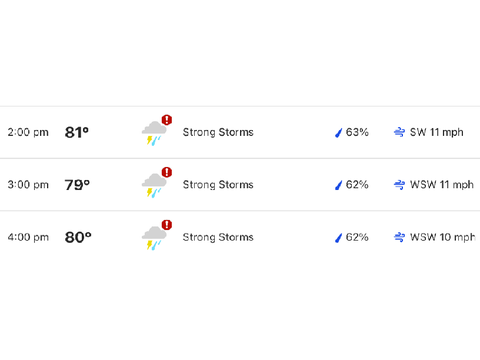Viewport: 480px width, 360px height.
Task: Click the red alert badge at 3:00 pm
Action: (x=167, y=172)
